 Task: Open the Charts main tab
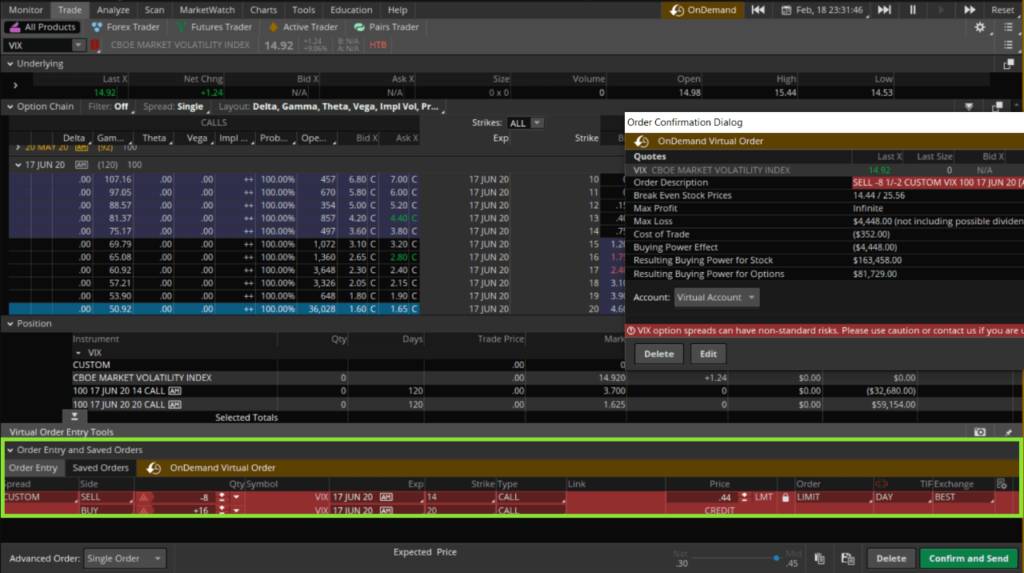click(x=263, y=10)
